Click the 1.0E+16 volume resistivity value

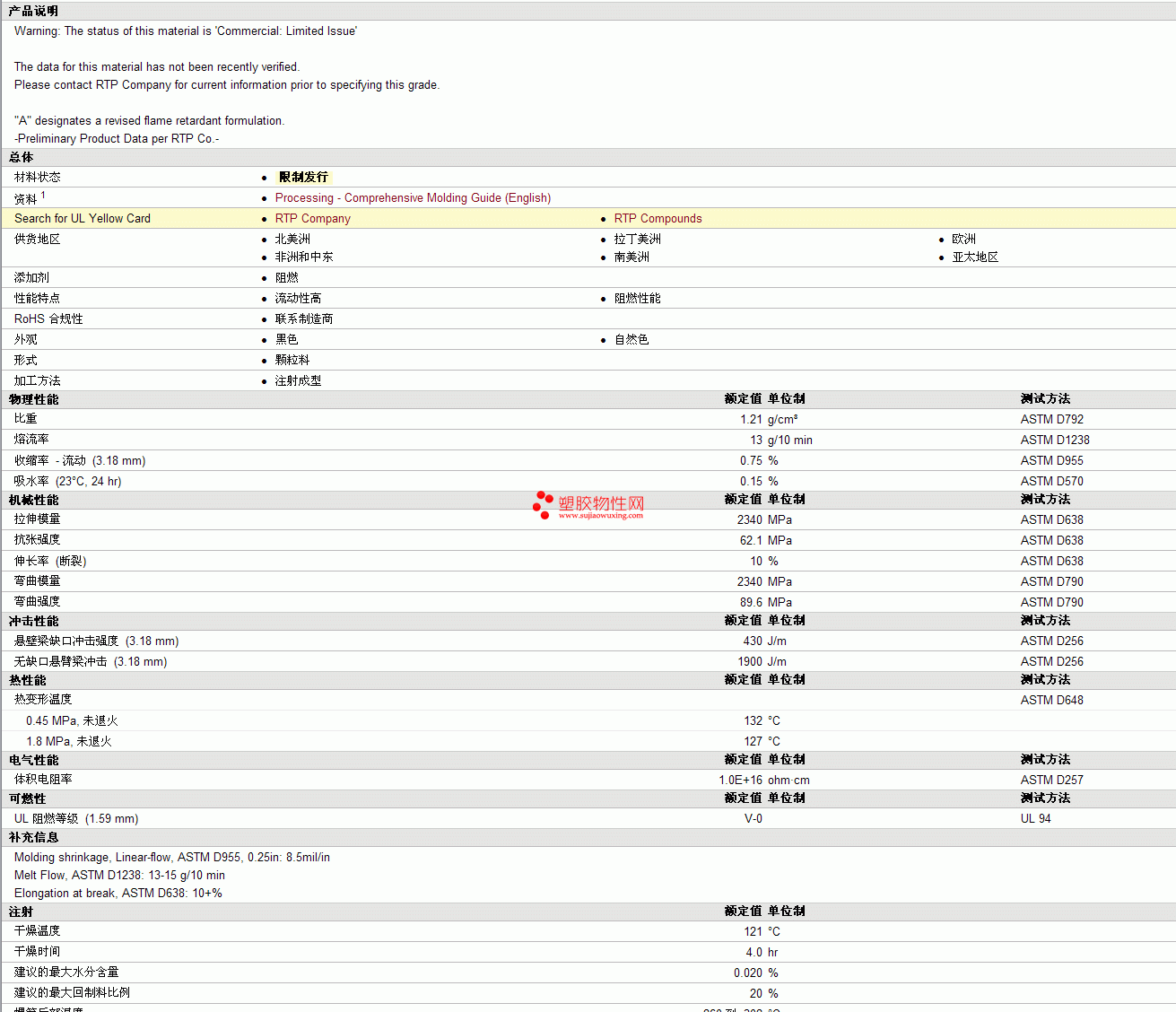tap(740, 781)
